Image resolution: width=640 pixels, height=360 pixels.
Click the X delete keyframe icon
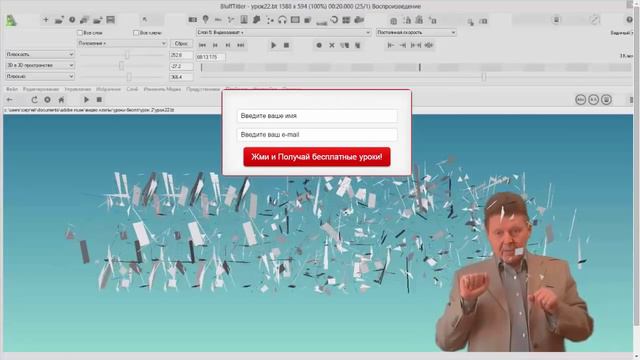tap(332, 45)
